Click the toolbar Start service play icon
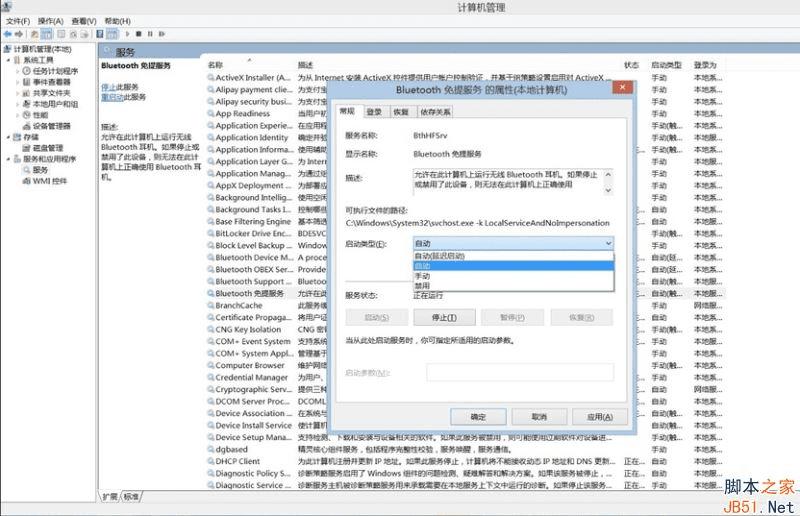 (x=127, y=34)
